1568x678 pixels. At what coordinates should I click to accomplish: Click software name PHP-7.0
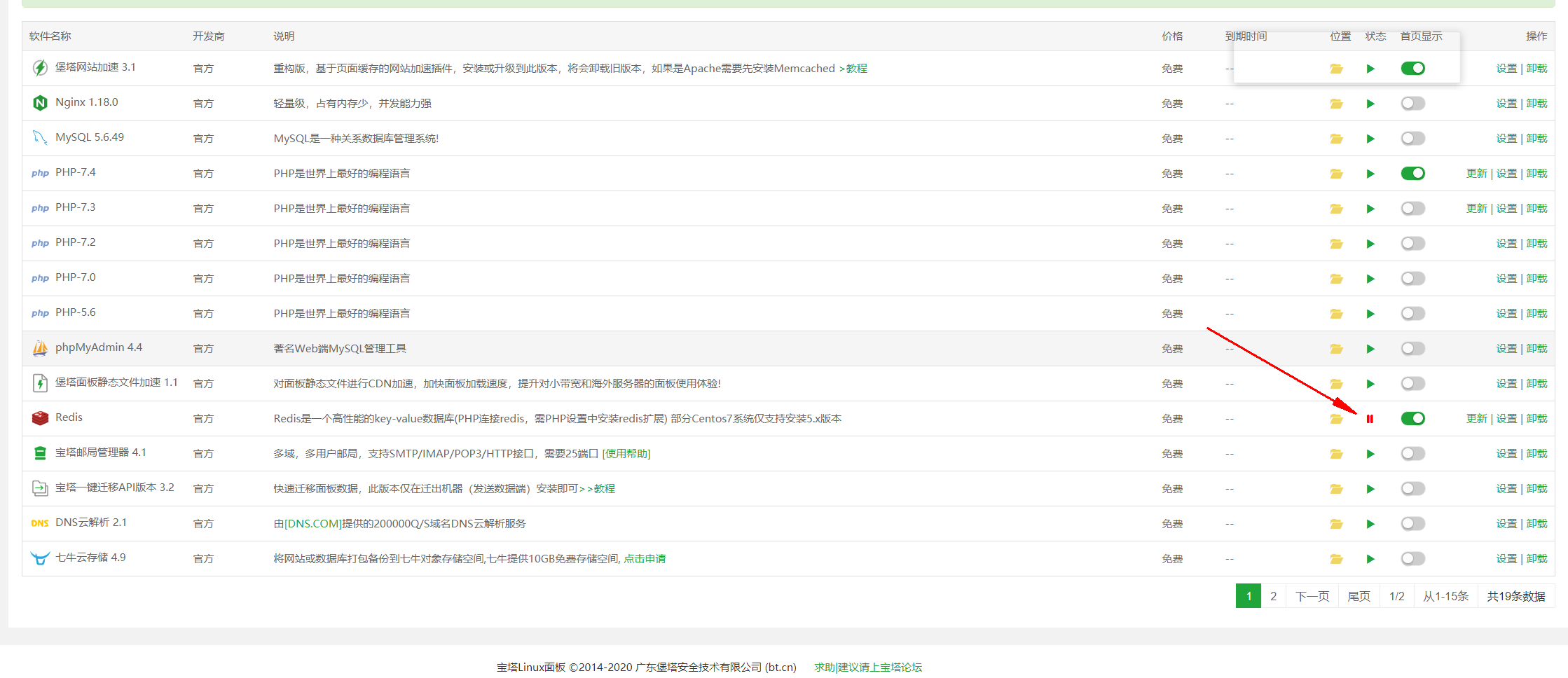click(76, 277)
